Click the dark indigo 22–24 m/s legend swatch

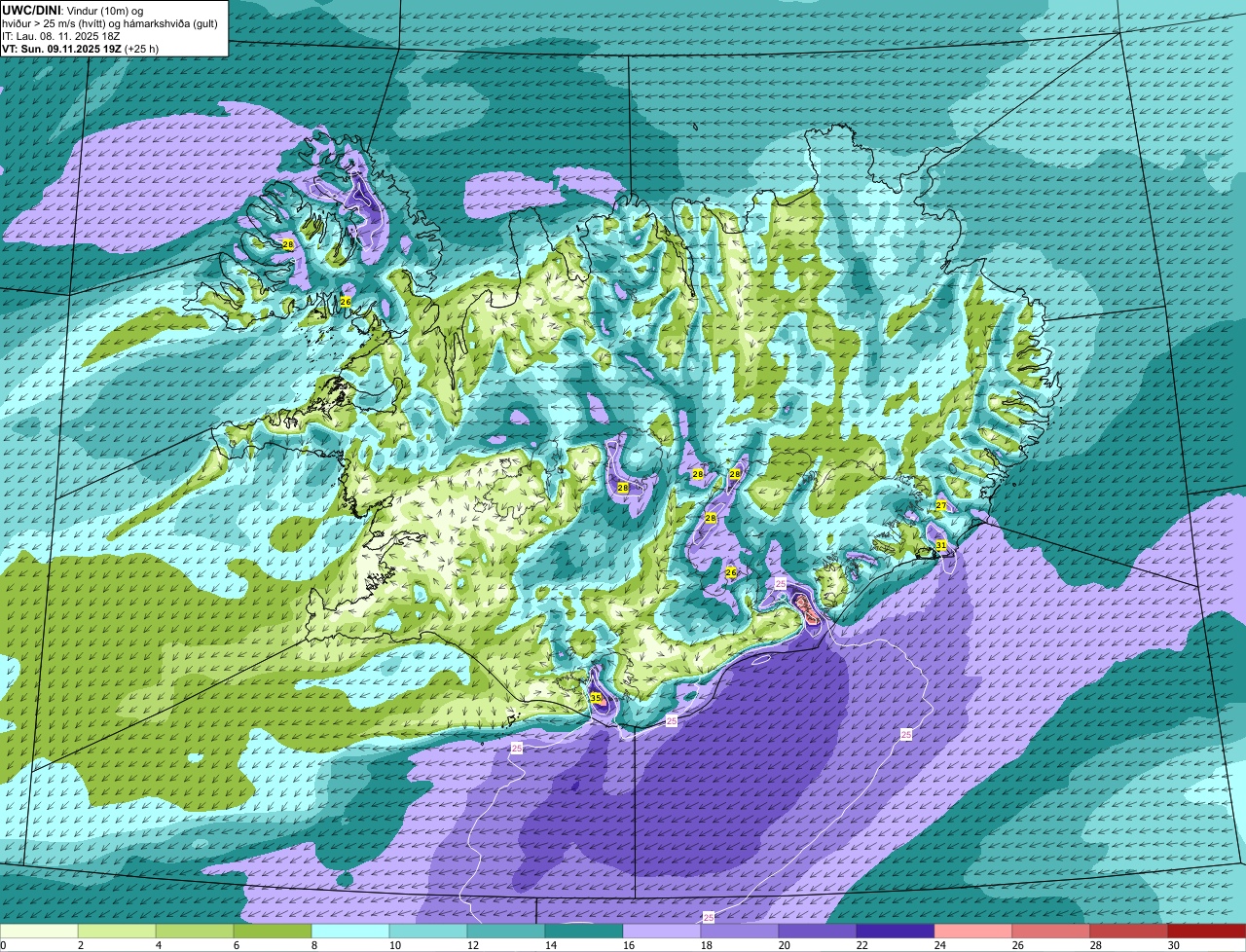coord(896,931)
